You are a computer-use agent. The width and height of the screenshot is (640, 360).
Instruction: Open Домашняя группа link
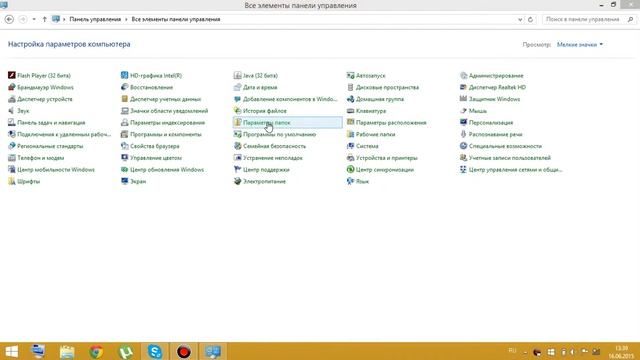tap(380, 99)
